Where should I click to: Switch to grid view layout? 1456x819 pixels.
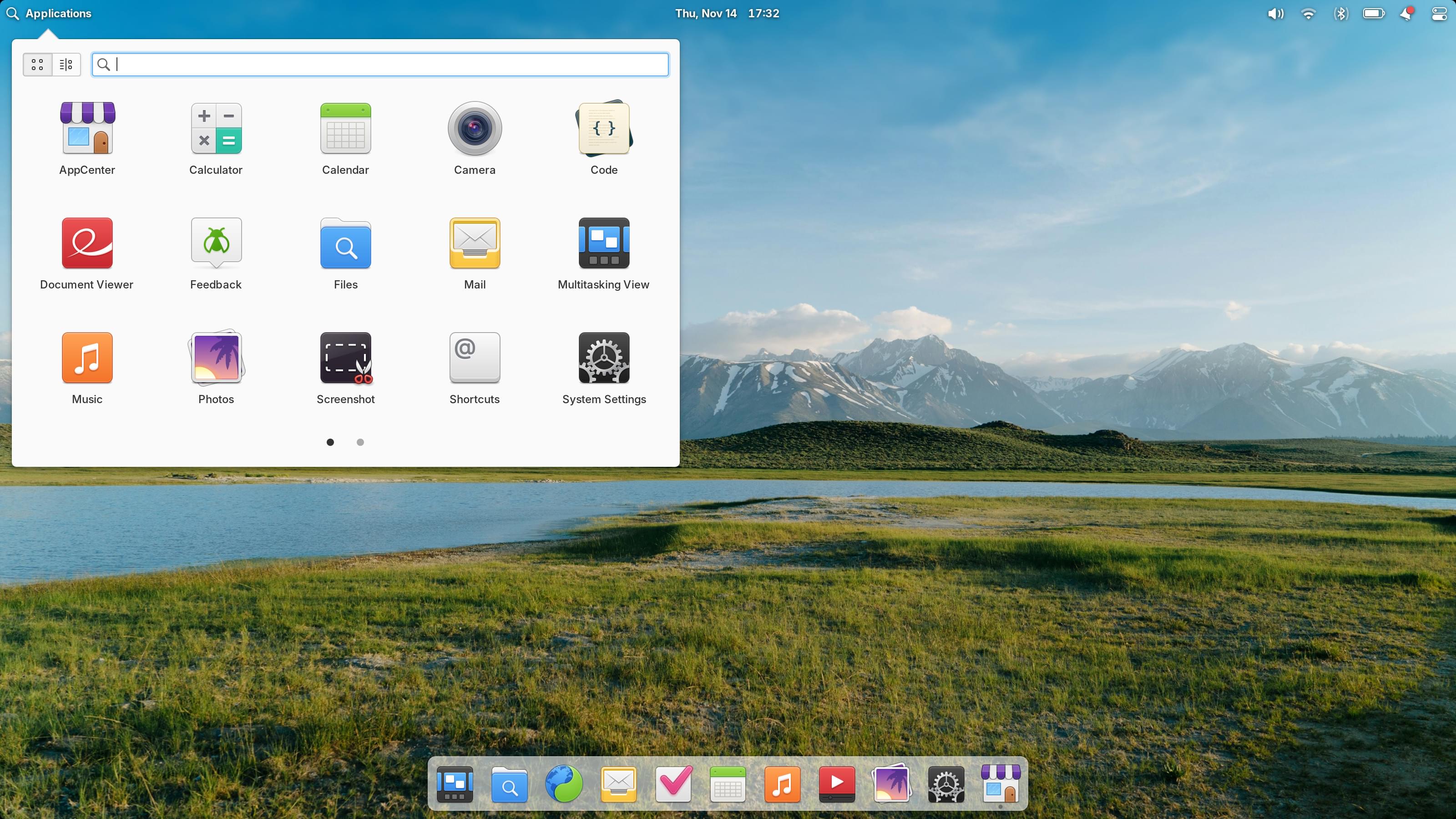click(x=37, y=64)
